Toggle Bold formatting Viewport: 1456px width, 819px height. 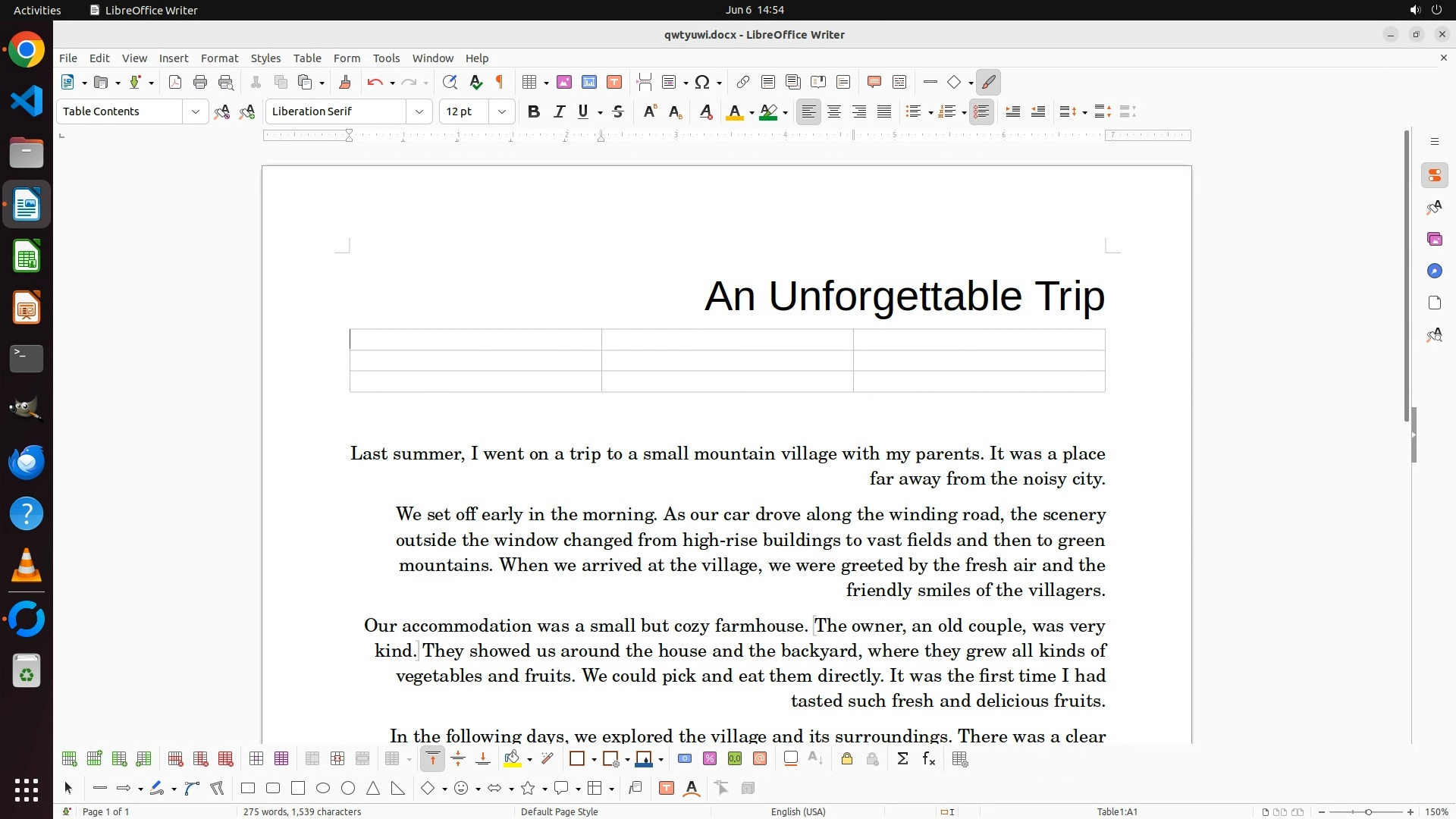533,111
